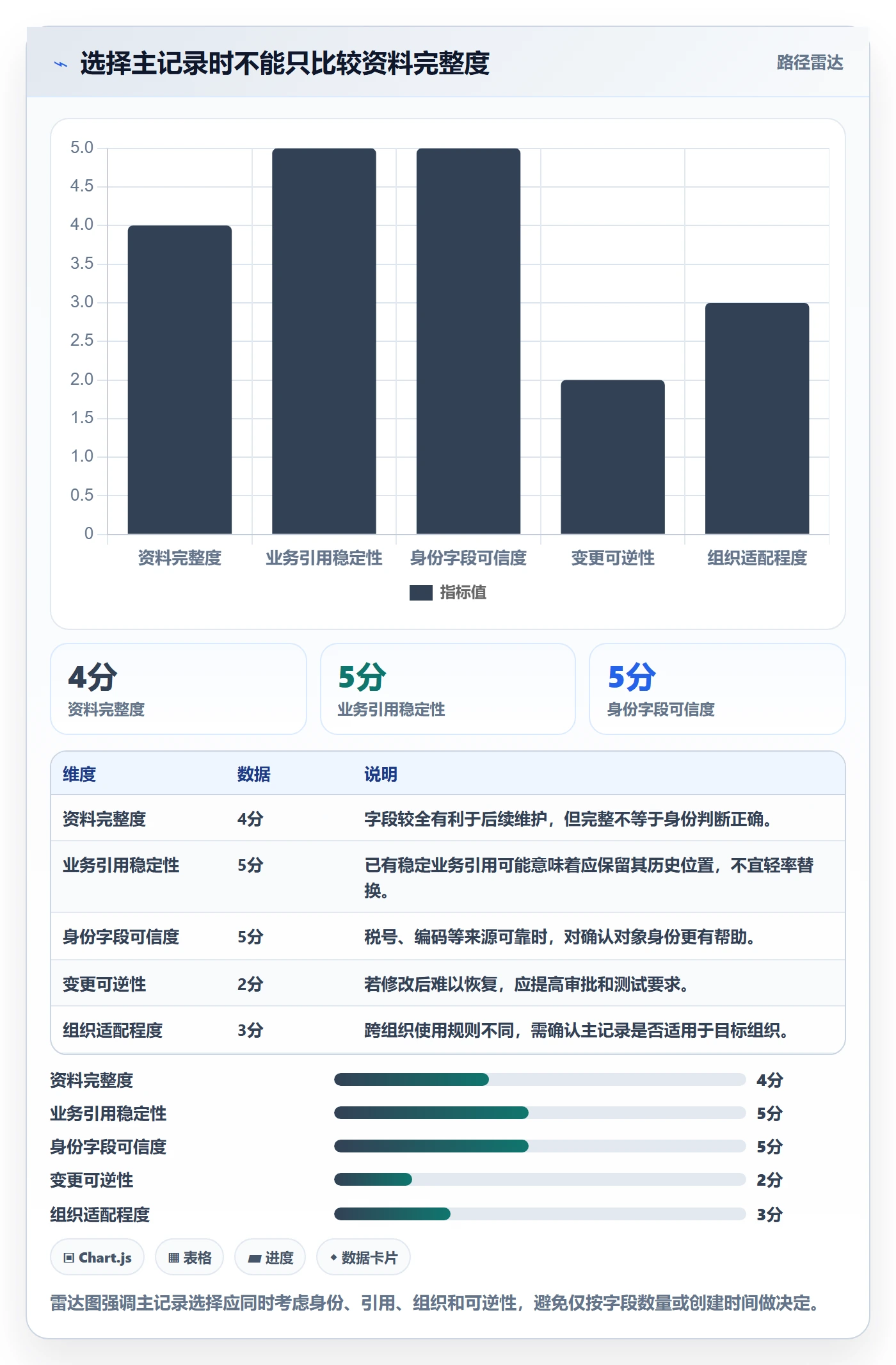Click the 5.0 y-axis tick label
The width and height of the screenshot is (896, 1365).
(82, 148)
